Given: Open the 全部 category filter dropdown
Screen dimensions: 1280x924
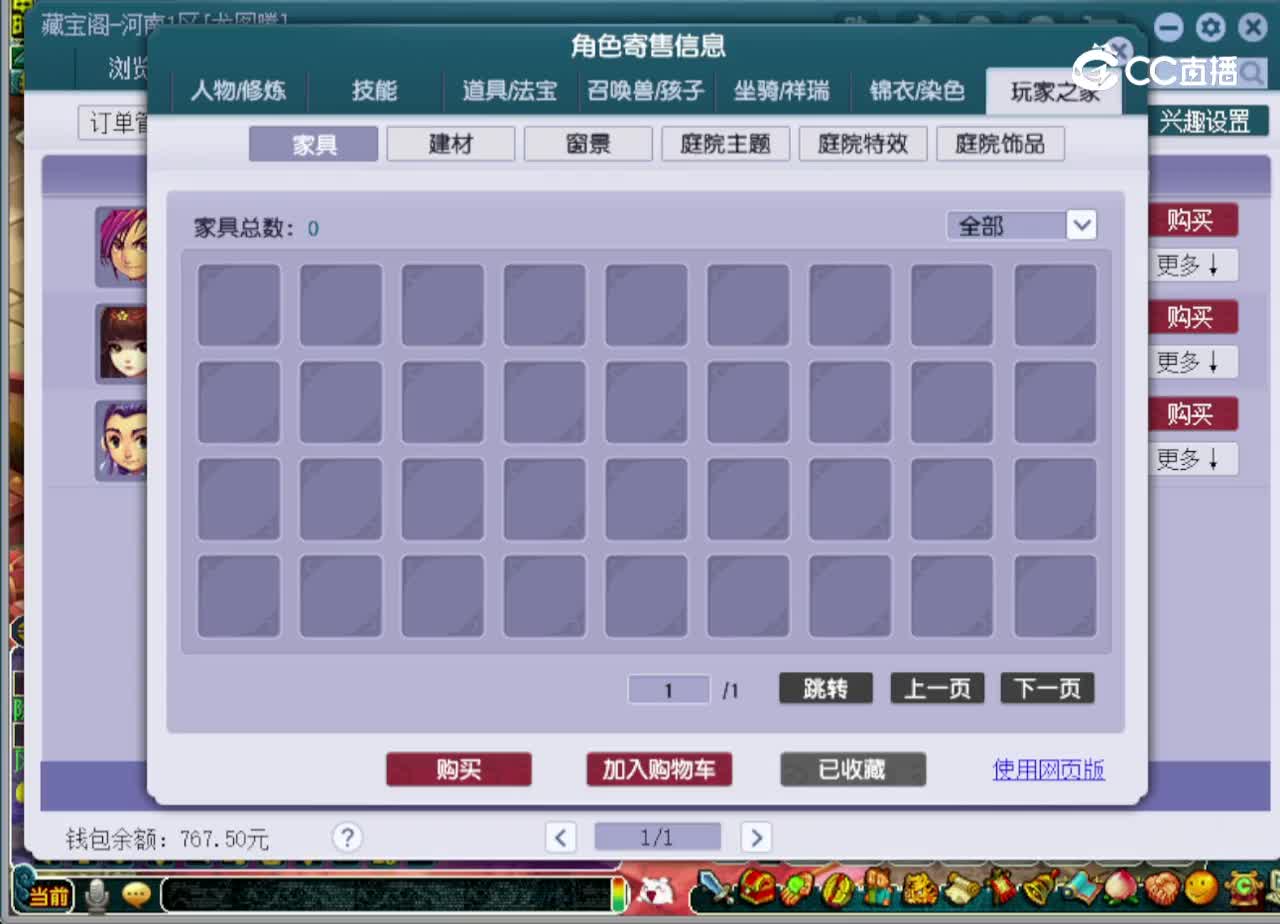Looking at the screenshot, I should pos(1021,225).
